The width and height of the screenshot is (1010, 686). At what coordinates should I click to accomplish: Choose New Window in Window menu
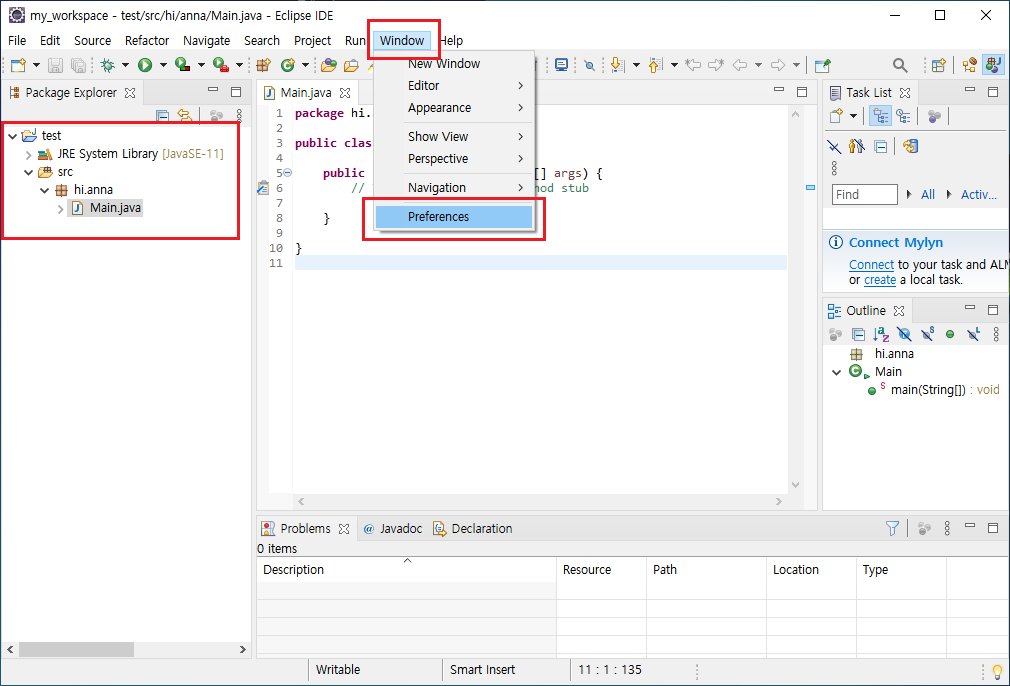tap(444, 64)
